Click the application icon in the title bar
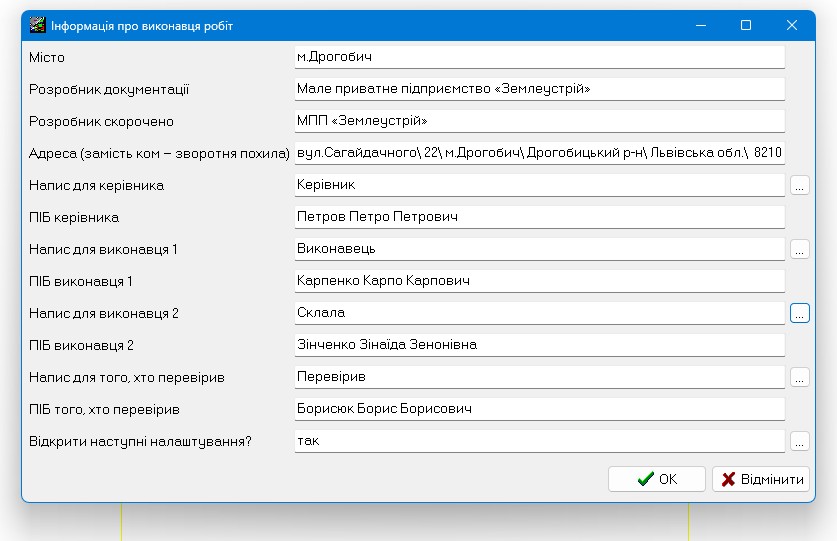The height and width of the screenshot is (541, 837). pyautogui.click(x=38, y=25)
